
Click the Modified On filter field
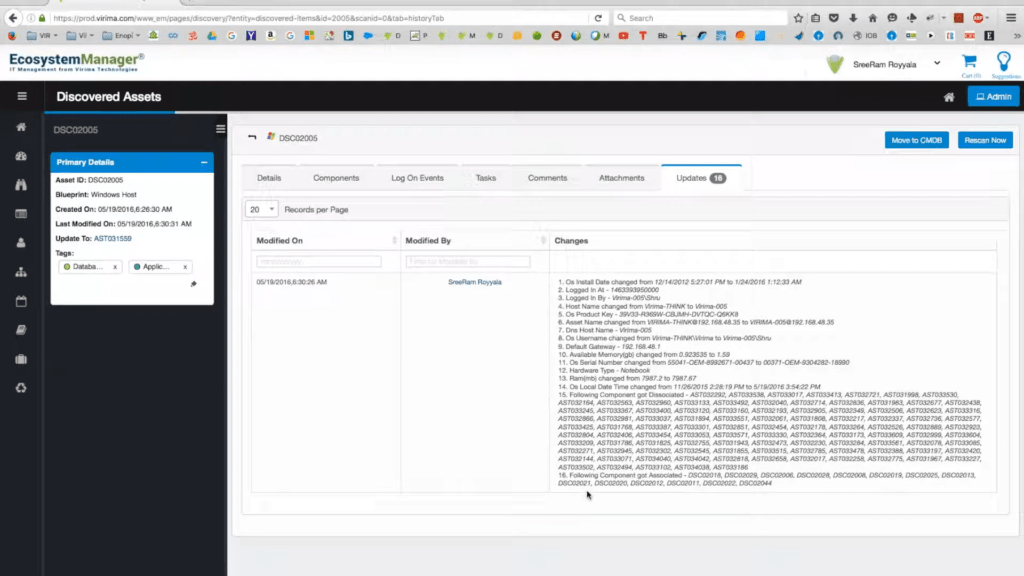click(x=318, y=261)
